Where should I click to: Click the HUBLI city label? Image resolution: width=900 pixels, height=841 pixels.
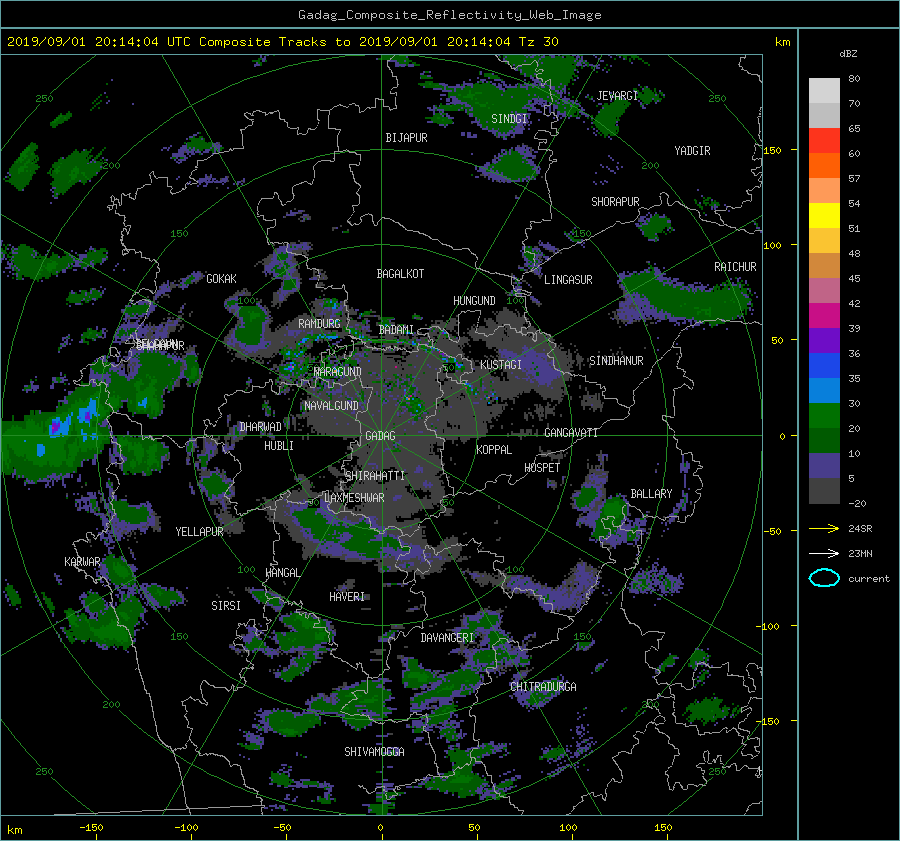pyautogui.click(x=279, y=446)
